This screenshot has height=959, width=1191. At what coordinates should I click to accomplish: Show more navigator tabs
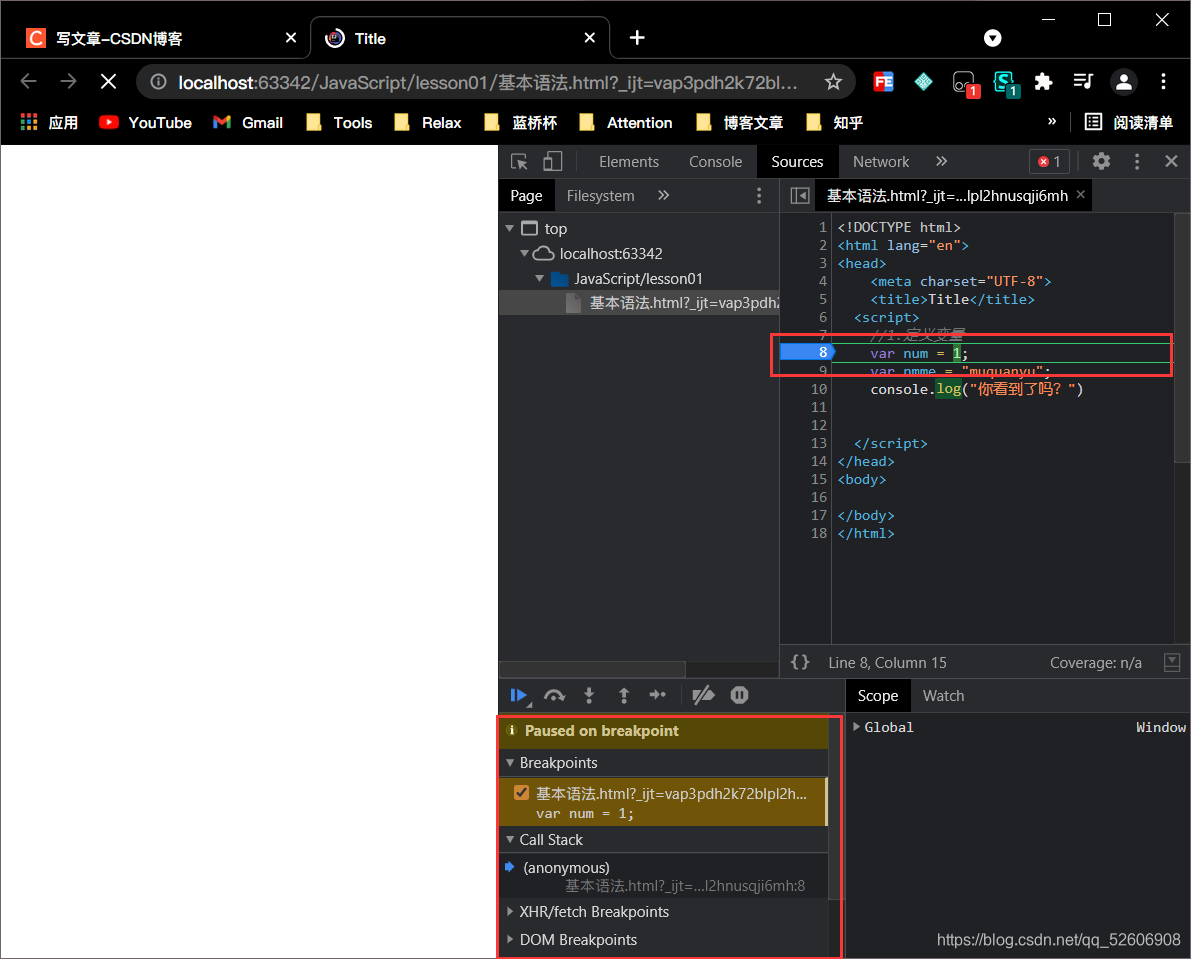(664, 196)
